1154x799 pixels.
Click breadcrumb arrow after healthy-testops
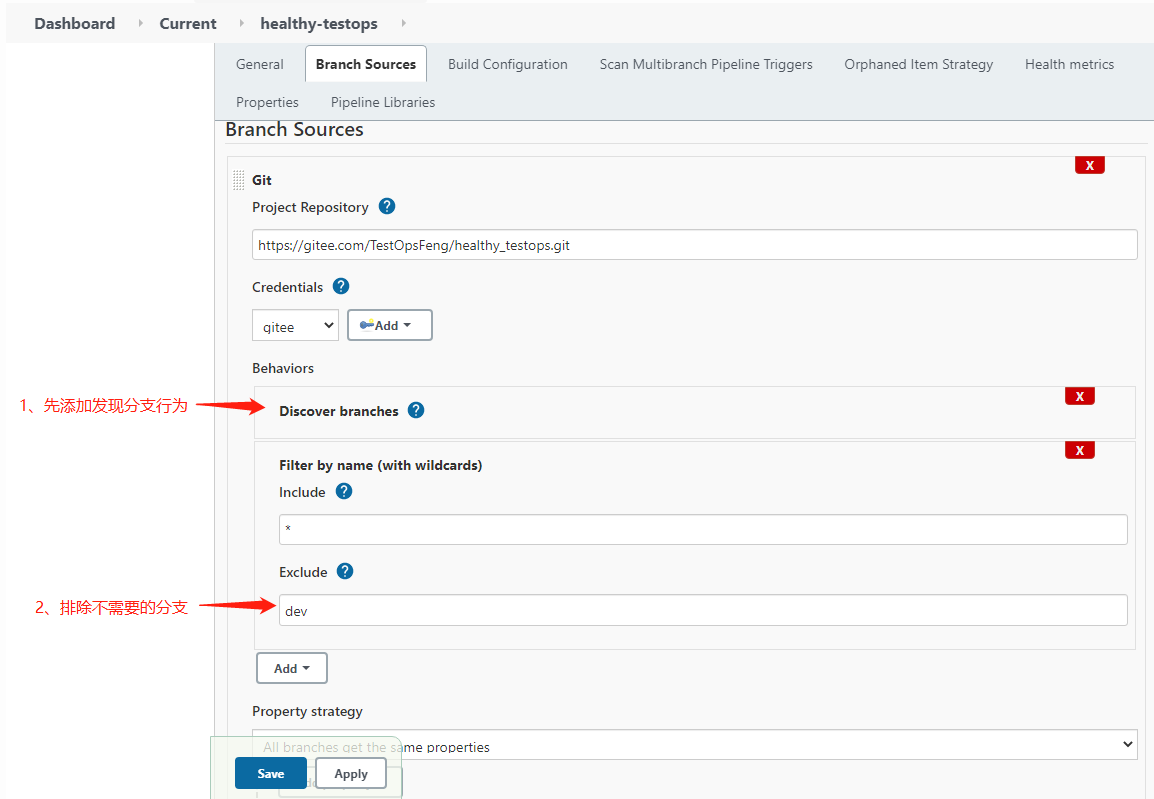(x=403, y=24)
